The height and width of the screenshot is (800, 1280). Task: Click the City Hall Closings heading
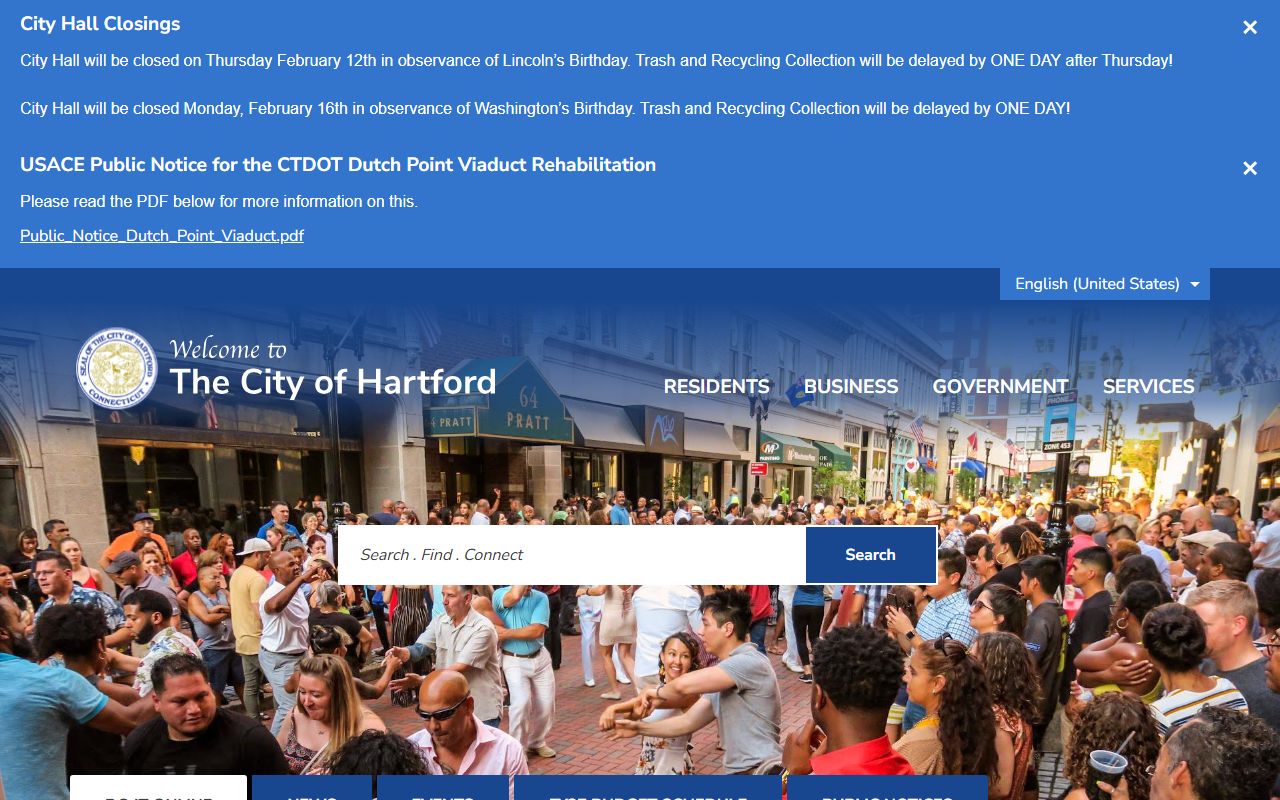click(x=100, y=24)
